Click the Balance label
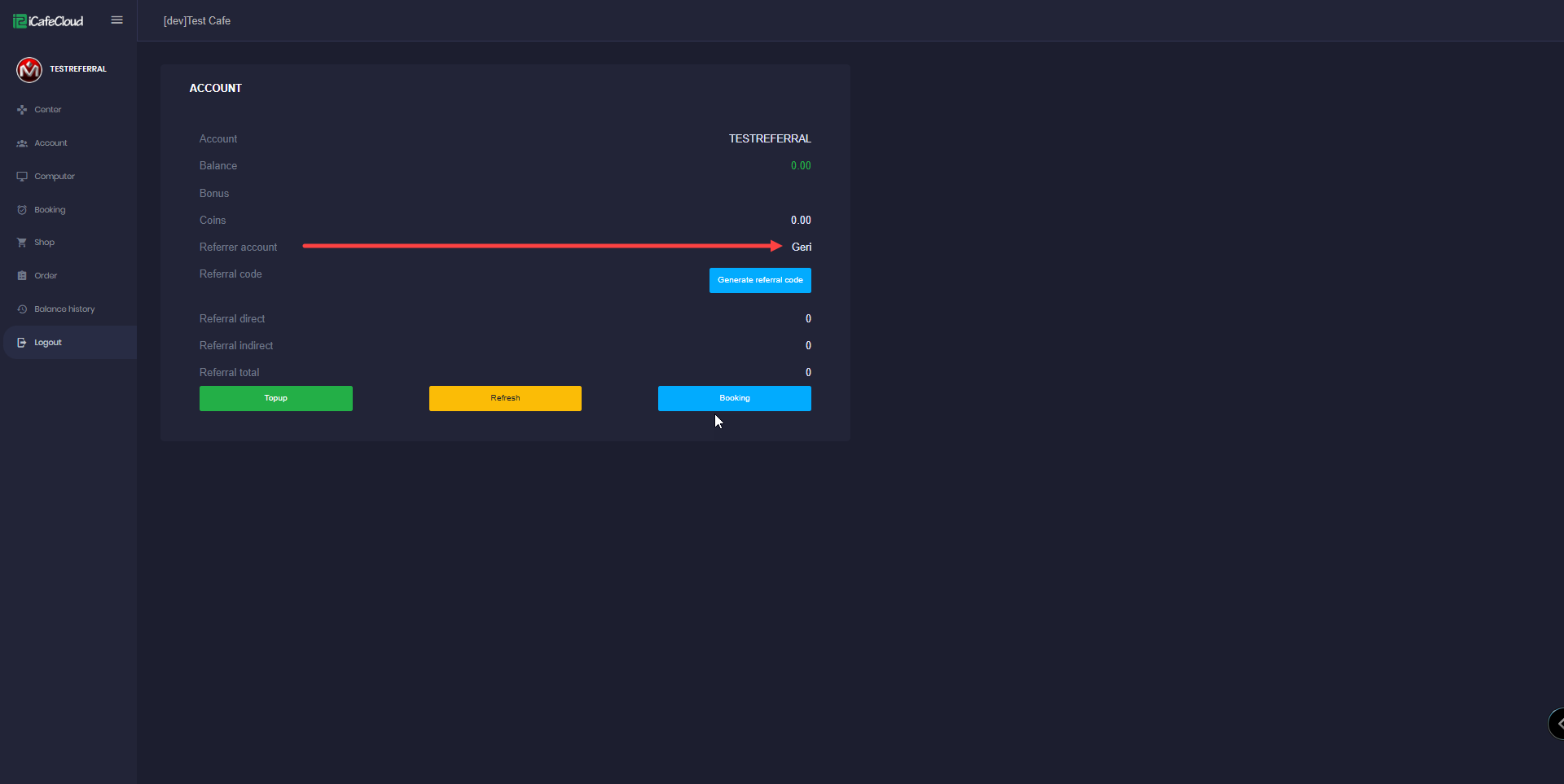1564x784 pixels. pyautogui.click(x=218, y=166)
